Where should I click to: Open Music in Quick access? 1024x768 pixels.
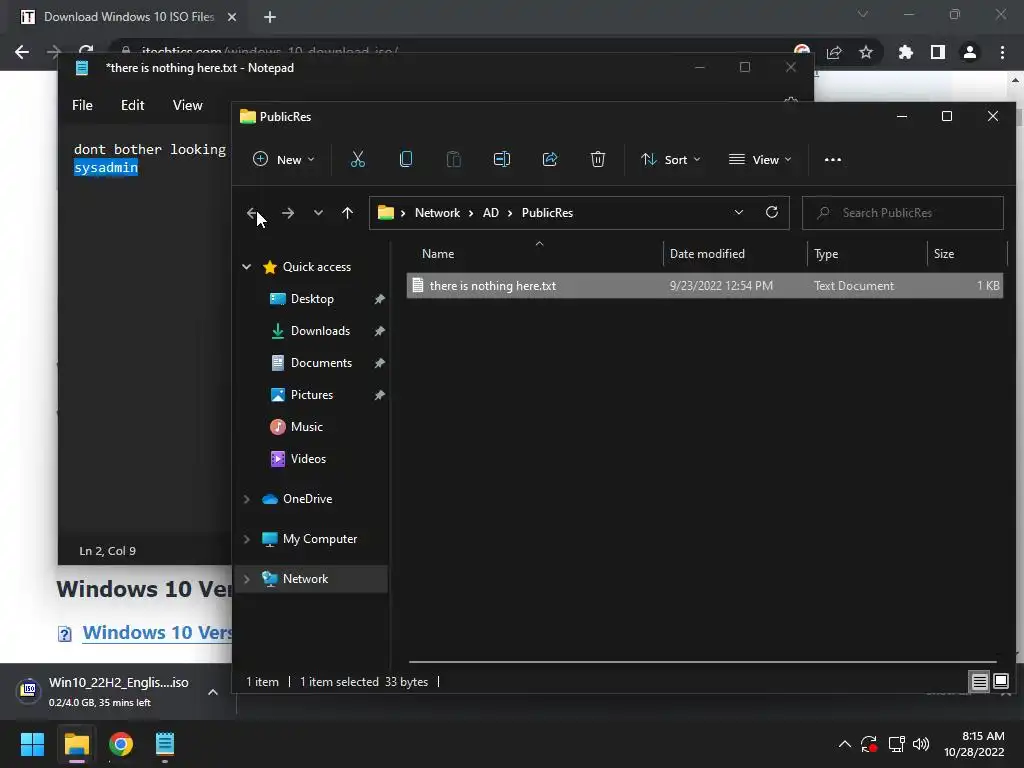(x=306, y=427)
